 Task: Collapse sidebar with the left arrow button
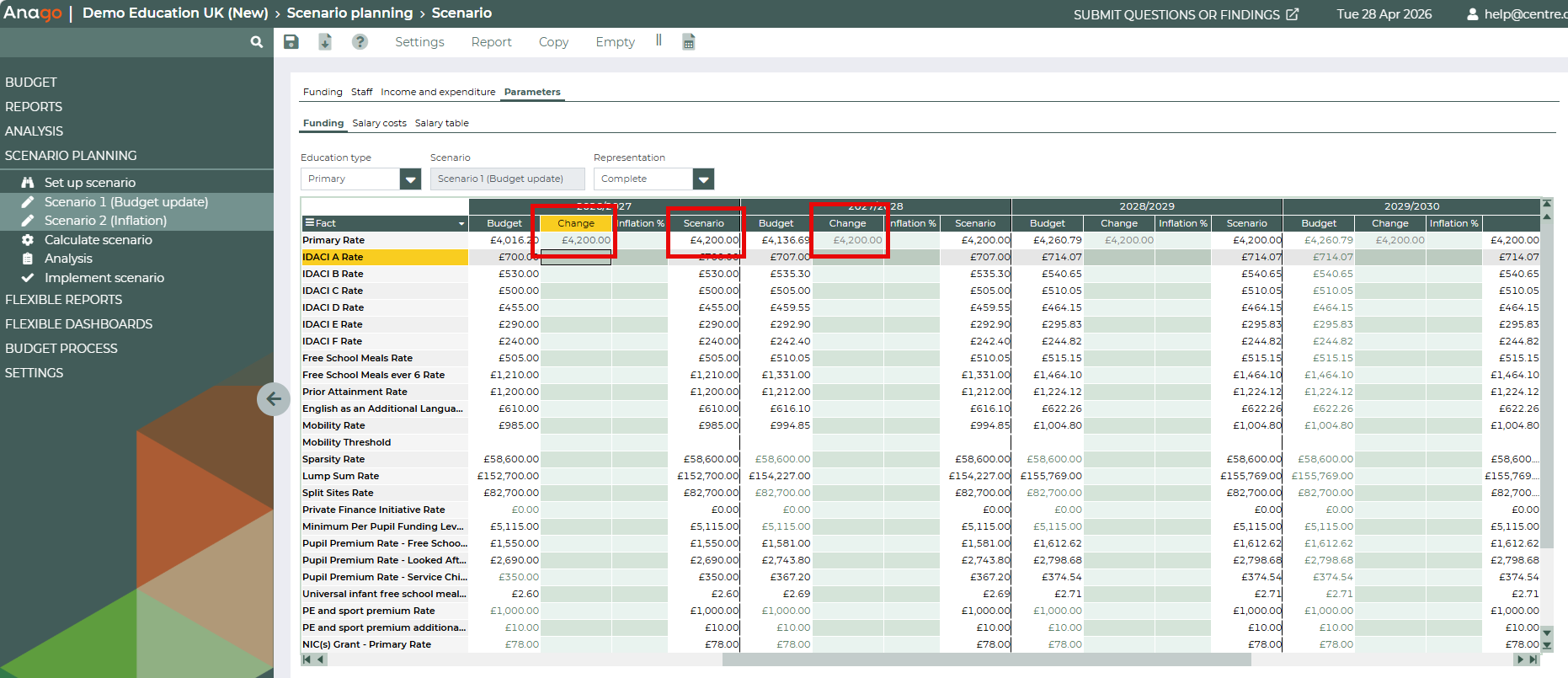(x=273, y=398)
